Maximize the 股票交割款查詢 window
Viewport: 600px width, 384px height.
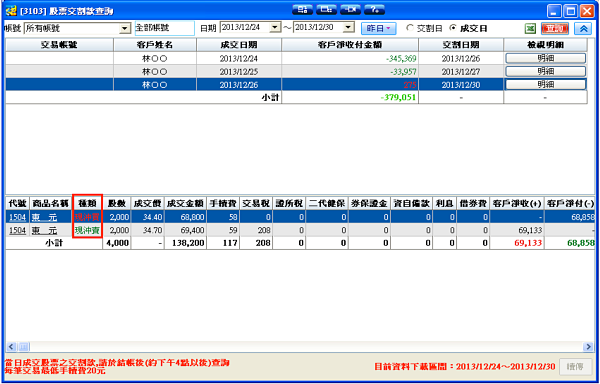(x=570, y=11)
